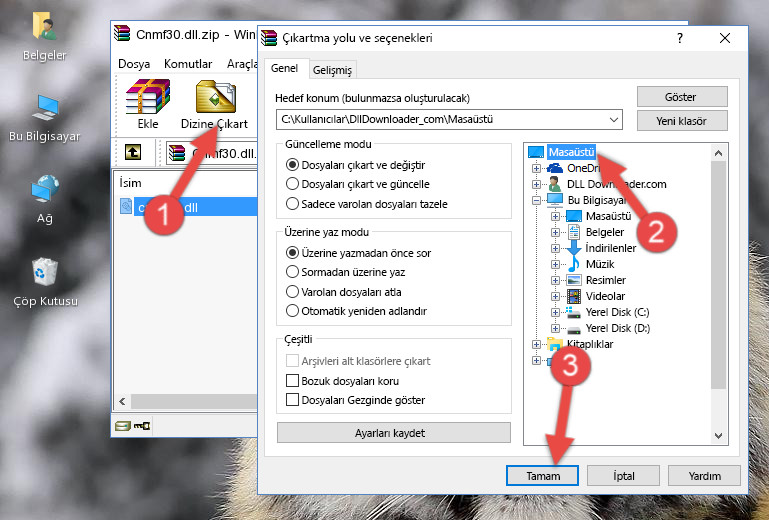Expand Masaüstü under Bu Bilgisayar
The image size is (769, 520).
[555, 216]
